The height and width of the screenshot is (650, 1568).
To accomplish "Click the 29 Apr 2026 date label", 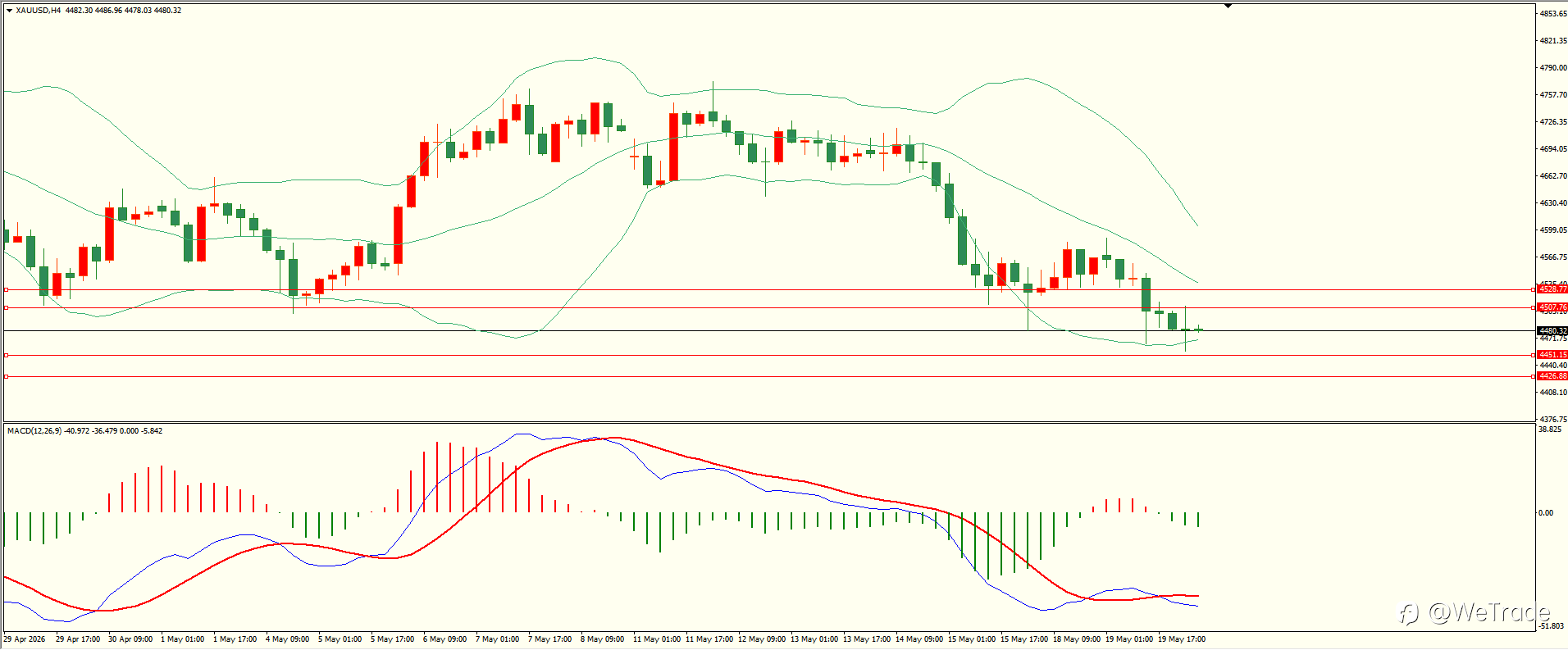I will pyautogui.click(x=25, y=639).
